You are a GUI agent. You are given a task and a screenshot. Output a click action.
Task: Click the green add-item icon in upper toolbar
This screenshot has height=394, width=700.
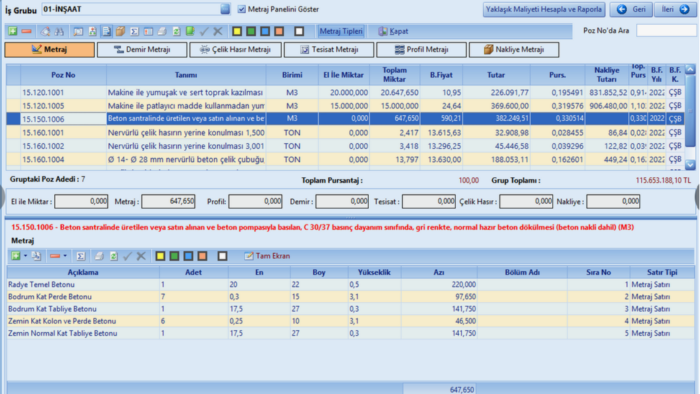(12, 31)
